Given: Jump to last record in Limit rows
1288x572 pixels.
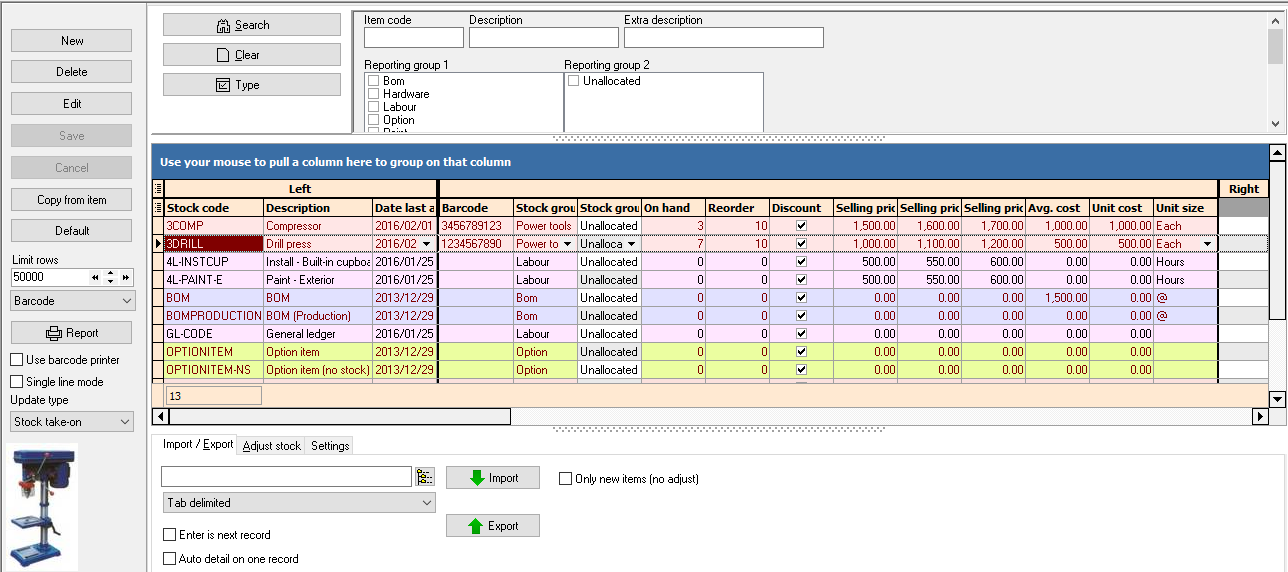Looking at the screenshot, I should [125, 277].
